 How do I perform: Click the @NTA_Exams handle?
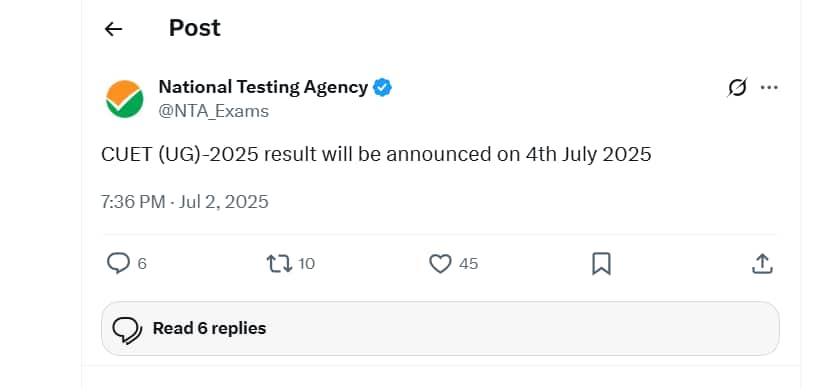[x=214, y=111]
